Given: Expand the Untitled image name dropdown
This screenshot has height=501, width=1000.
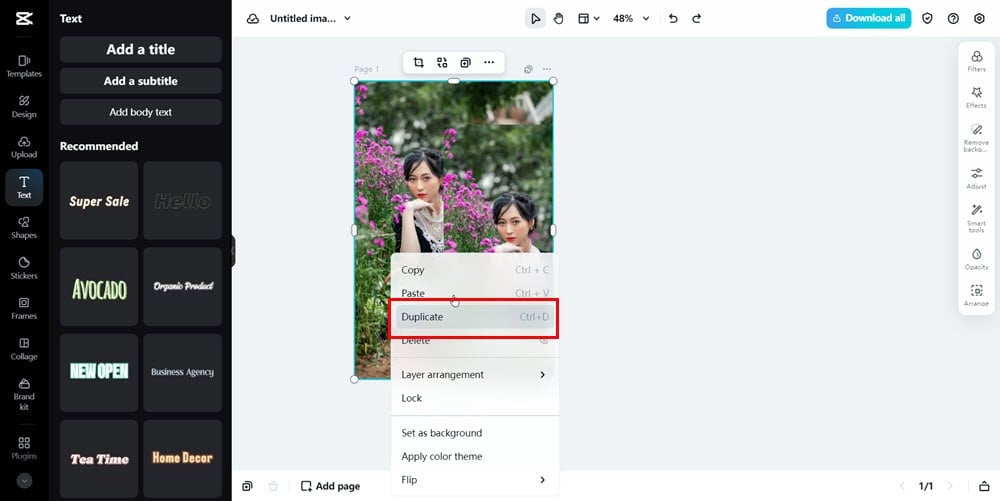Looking at the screenshot, I should [310, 18].
